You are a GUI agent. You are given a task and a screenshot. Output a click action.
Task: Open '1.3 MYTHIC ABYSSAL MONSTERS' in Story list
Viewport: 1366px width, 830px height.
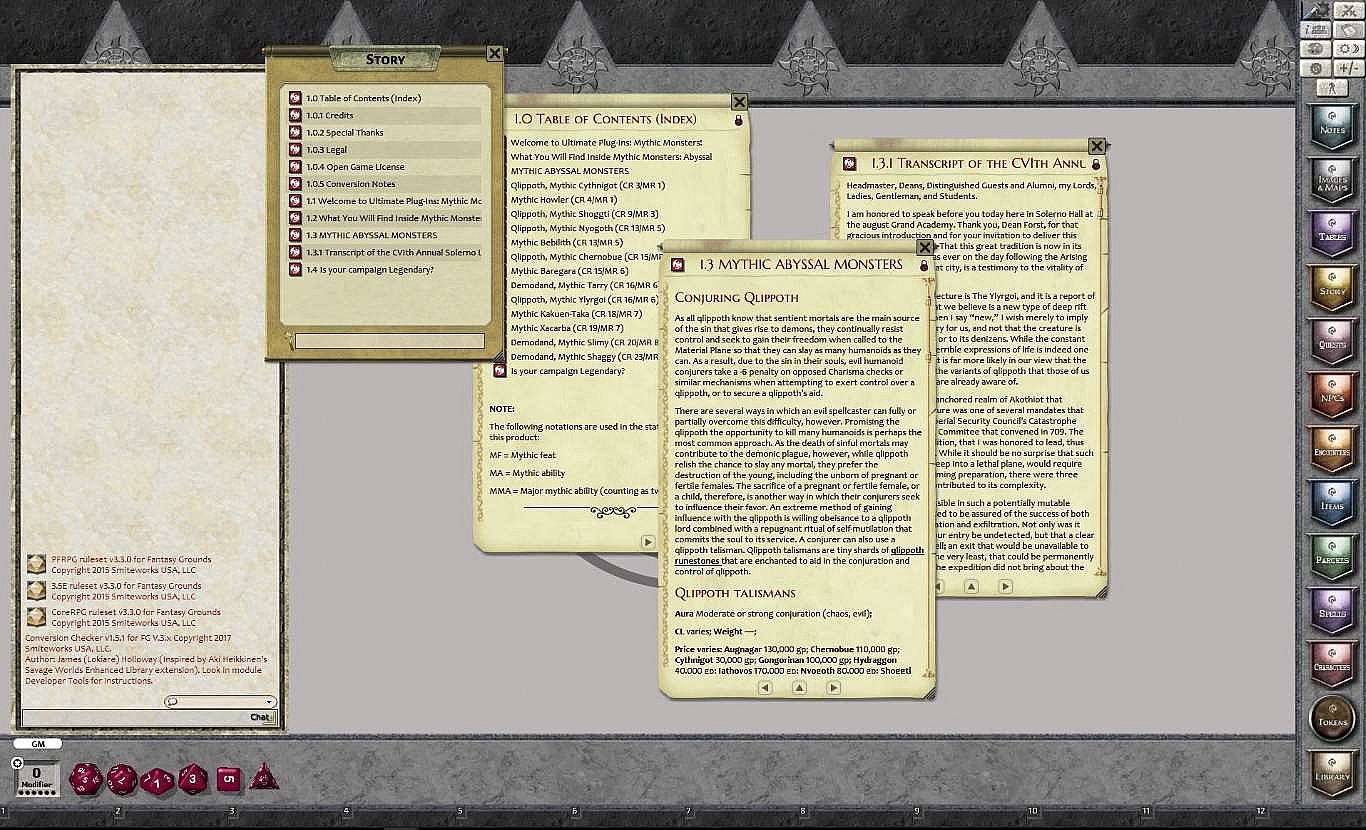[385, 235]
